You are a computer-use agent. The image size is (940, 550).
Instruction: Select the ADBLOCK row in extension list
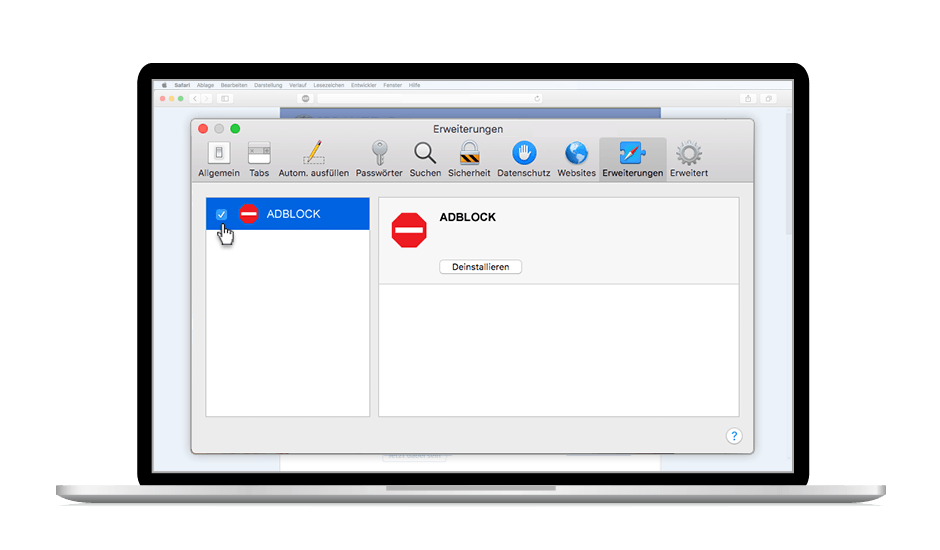(288, 214)
